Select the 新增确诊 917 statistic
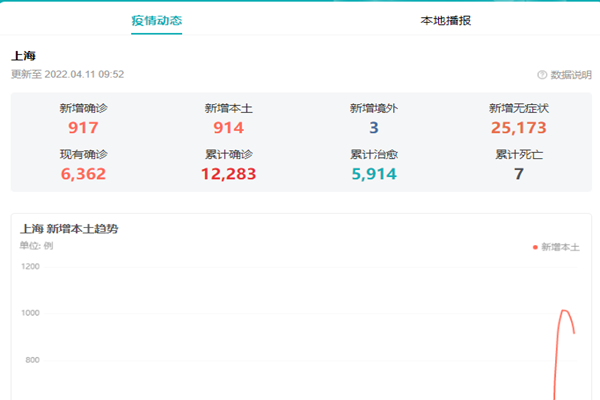600x400 pixels. pyautogui.click(x=83, y=127)
